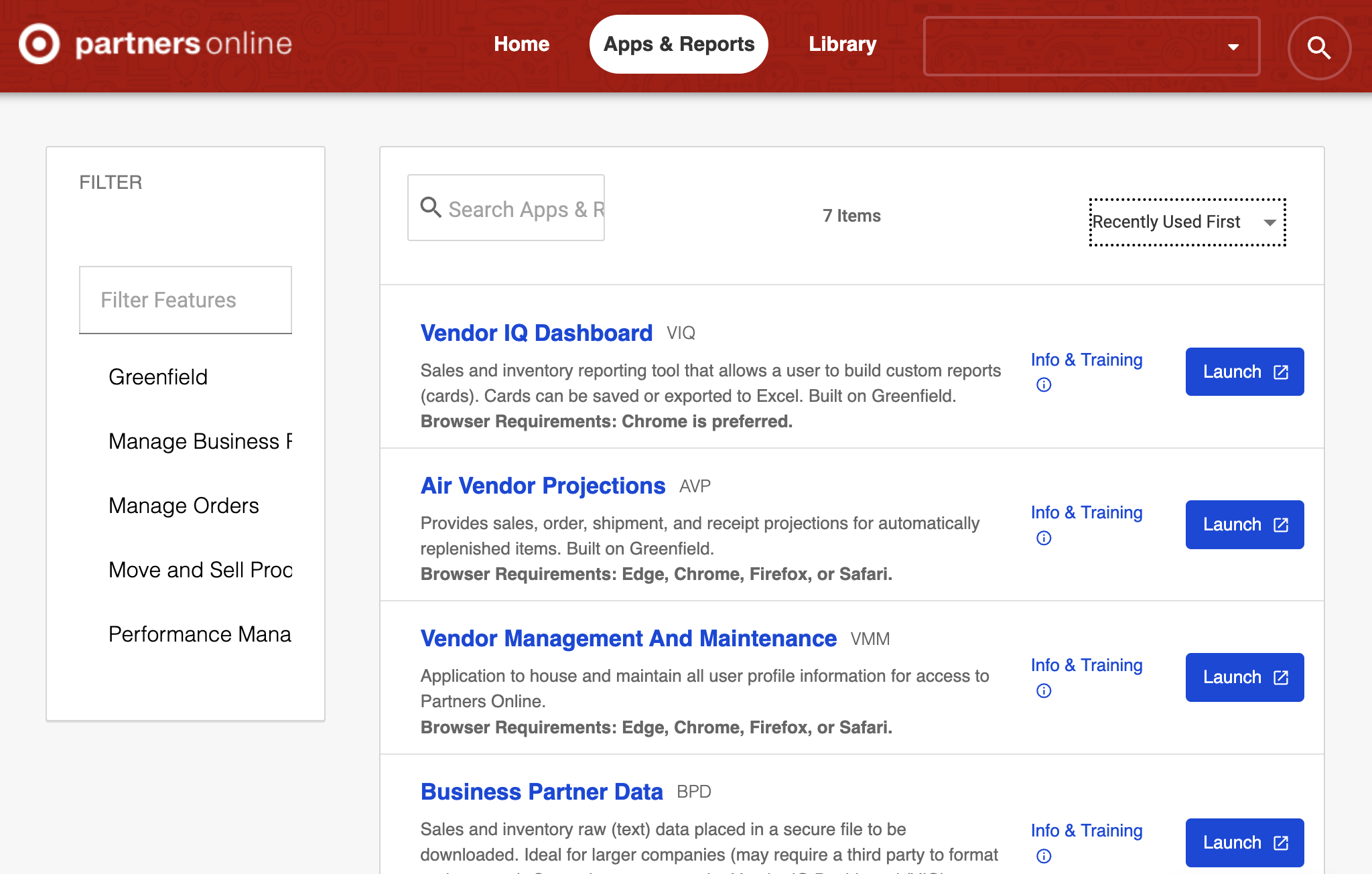Click the info icon near Vendor Management And Maintenance

click(1042, 690)
